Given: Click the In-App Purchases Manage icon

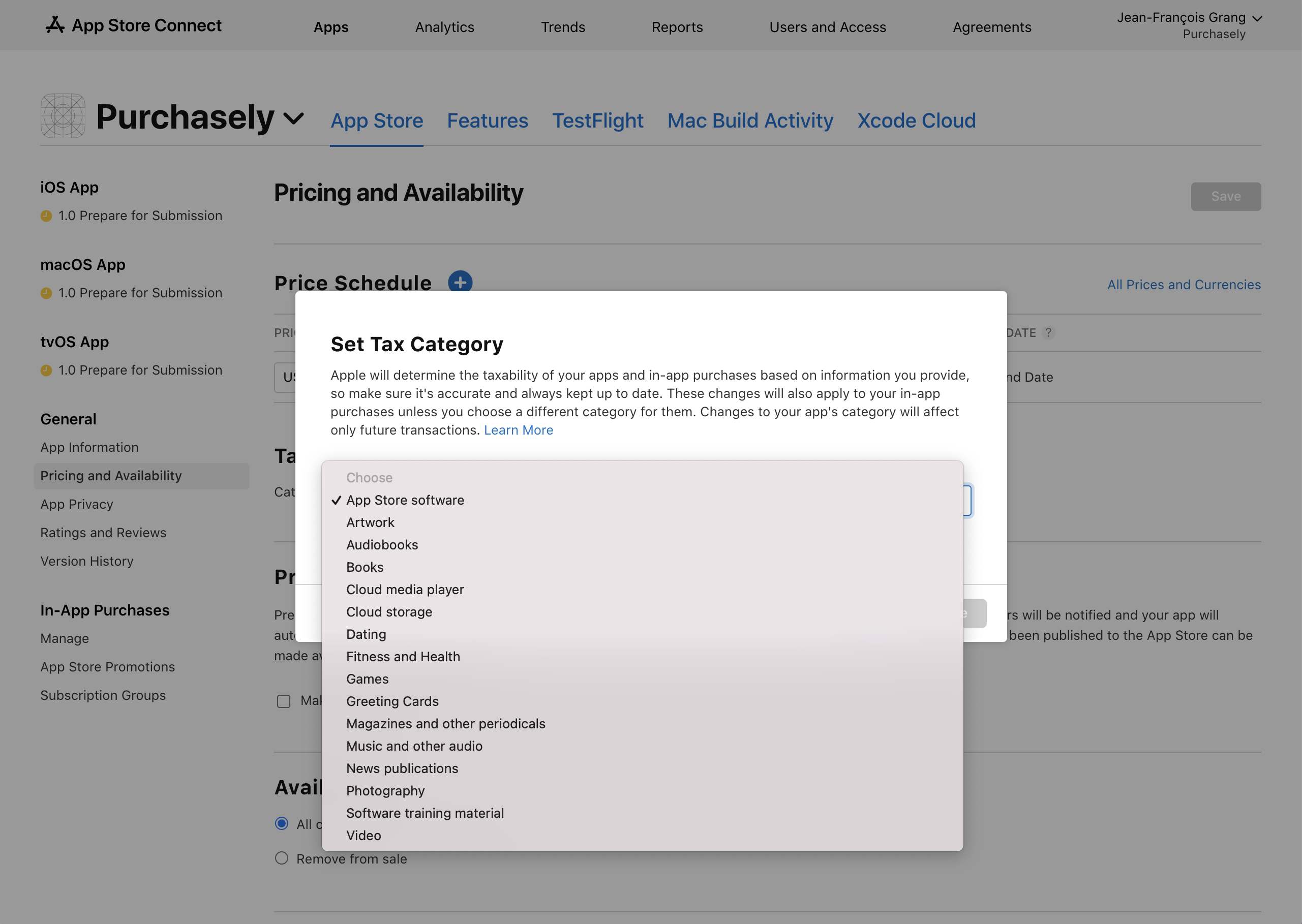Looking at the screenshot, I should 64,638.
